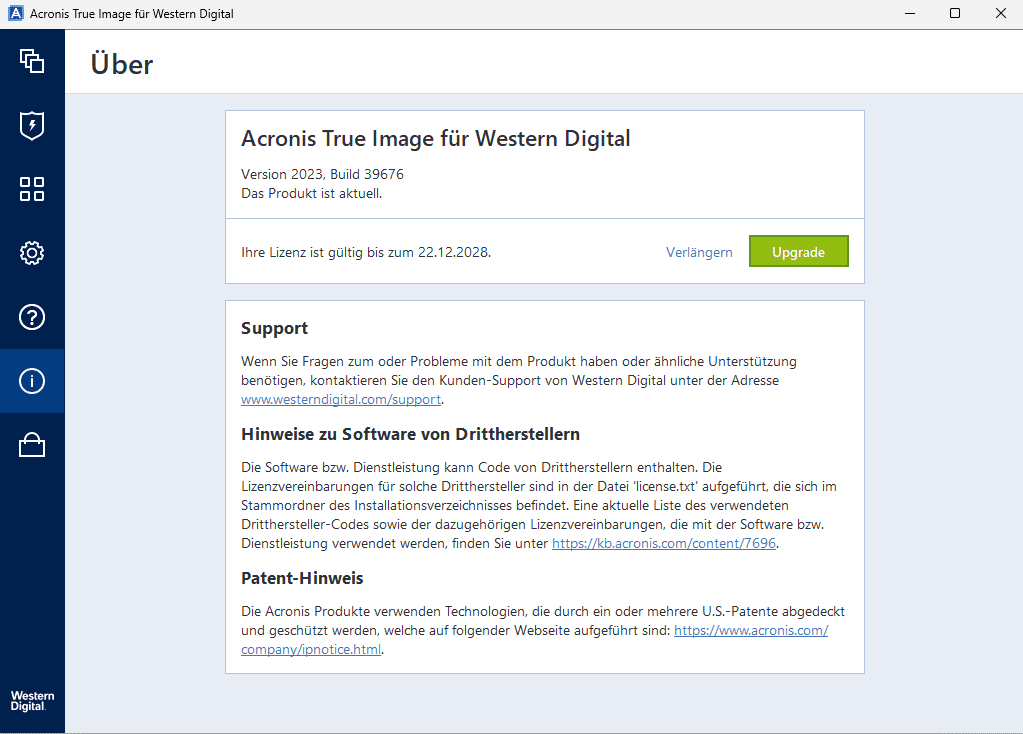Open the Tools grid section

click(32, 189)
